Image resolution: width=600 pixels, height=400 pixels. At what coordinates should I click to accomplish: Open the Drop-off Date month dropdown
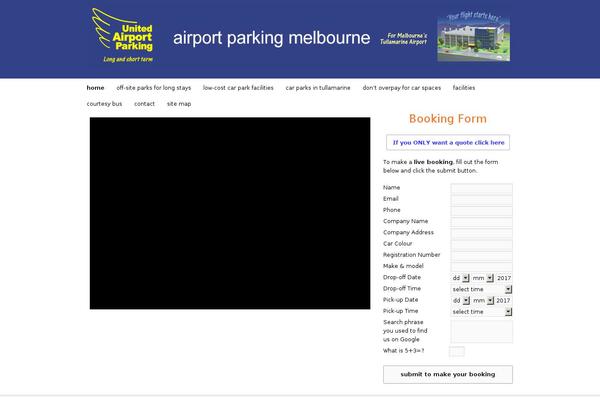[x=482, y=278]
